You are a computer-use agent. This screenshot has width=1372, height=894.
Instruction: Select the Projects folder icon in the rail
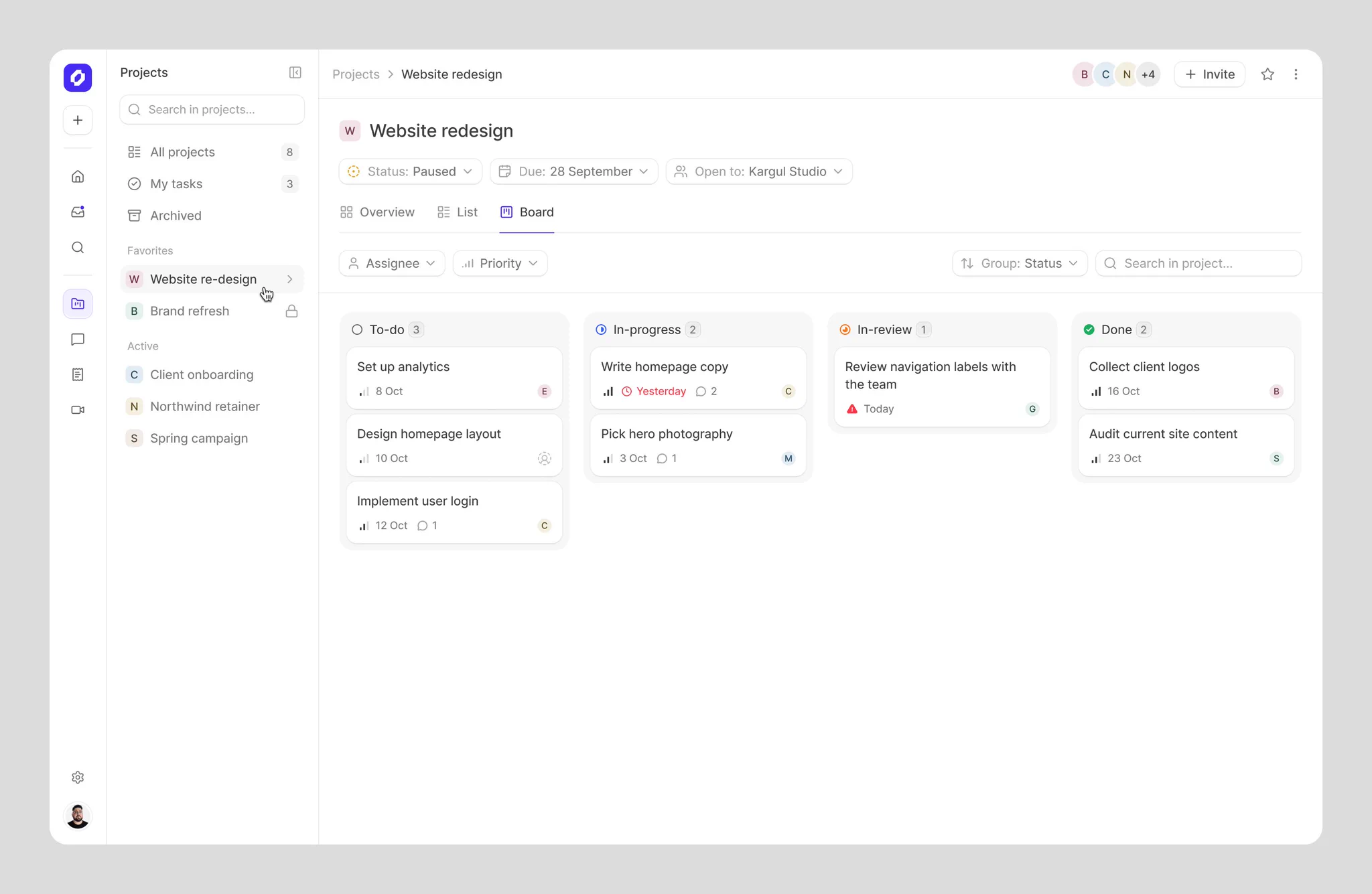coord(78,304)
